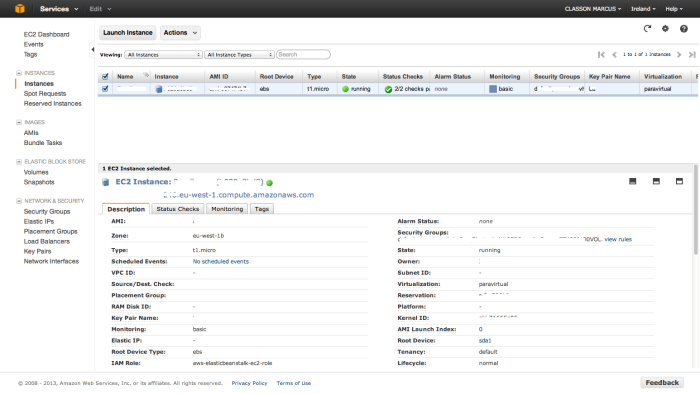Click the AWS orange cube logo

point(20,8)
